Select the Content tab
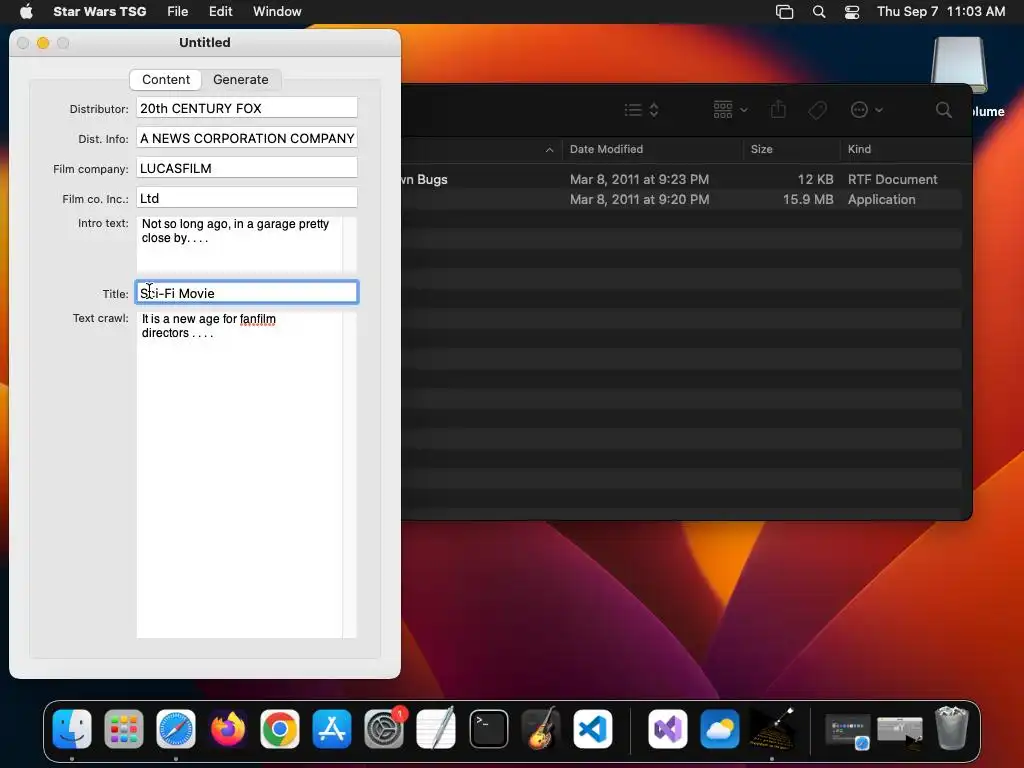 click(166, 80)
